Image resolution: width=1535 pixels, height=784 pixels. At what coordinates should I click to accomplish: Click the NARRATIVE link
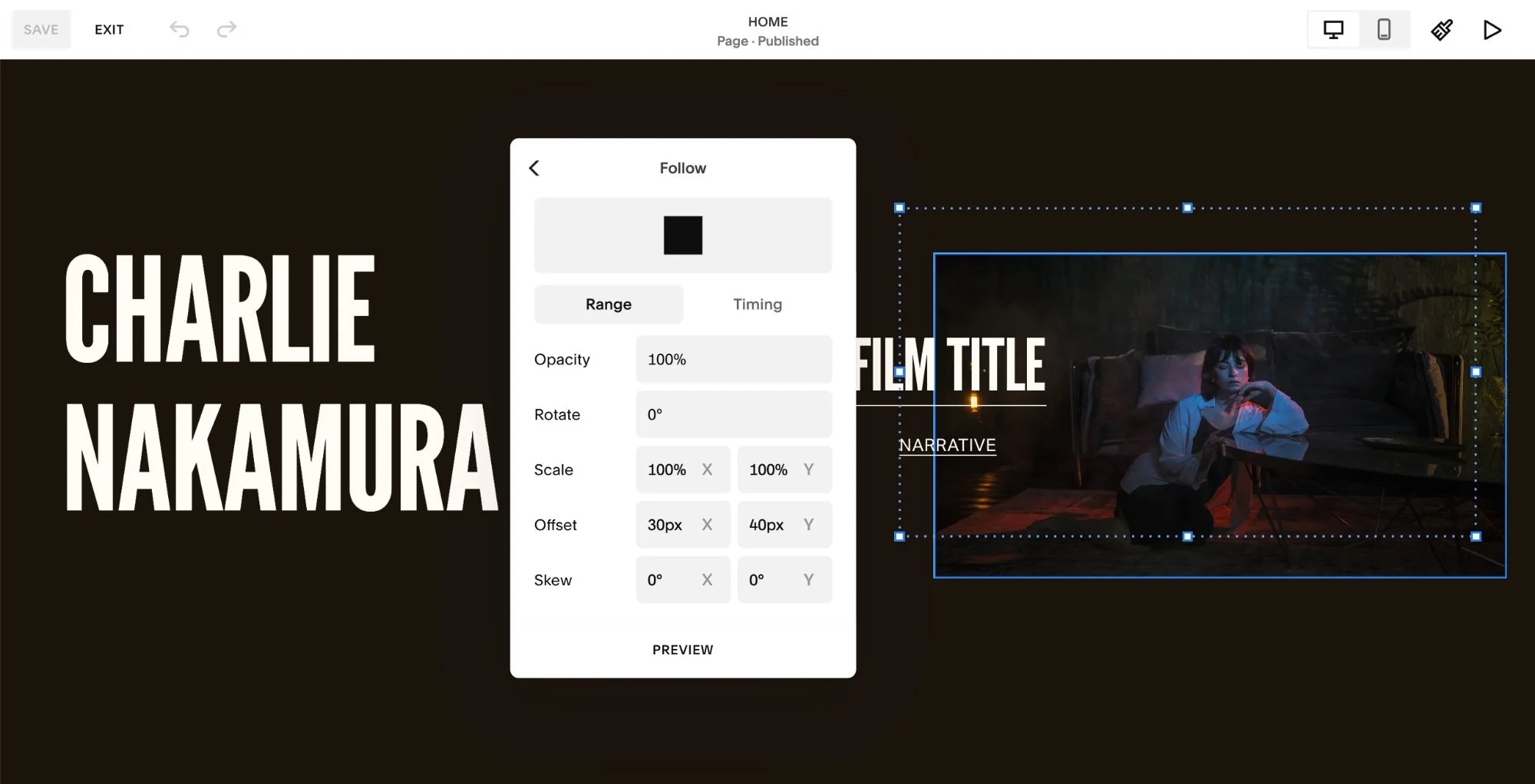coord(947,446)
